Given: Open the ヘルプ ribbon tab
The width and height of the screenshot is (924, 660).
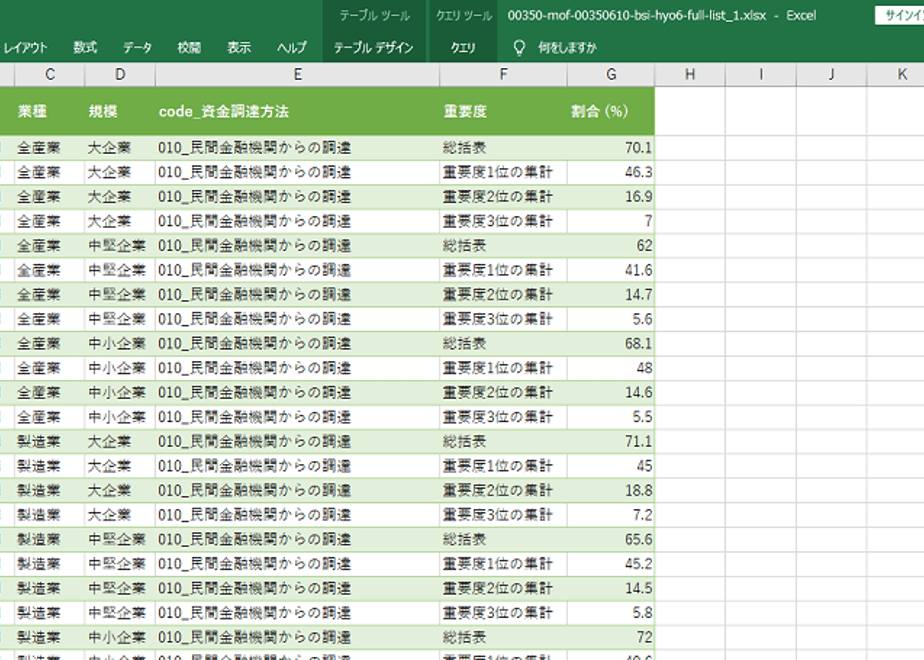Looking at the screenshot, I should [x=292, y=48].
